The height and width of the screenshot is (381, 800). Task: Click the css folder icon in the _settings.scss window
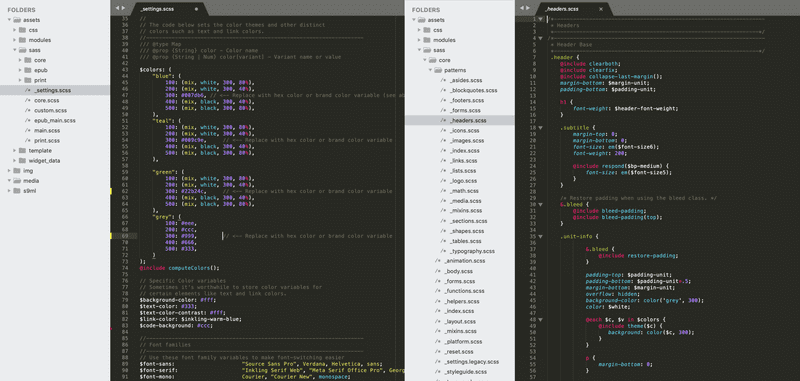(x=22, y=30)
